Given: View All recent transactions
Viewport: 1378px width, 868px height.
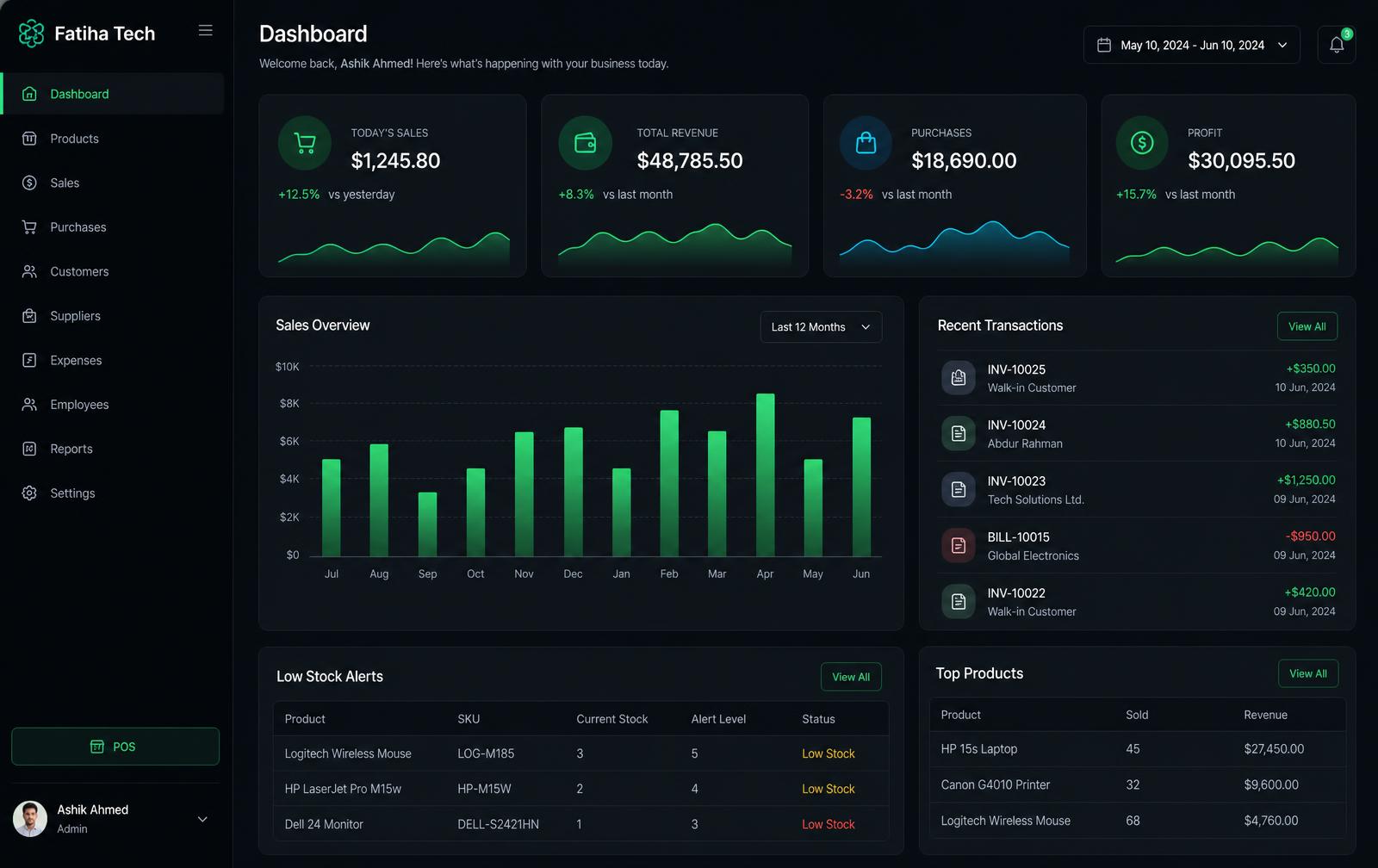Looking at the screenshot, I should pyautogui.click(x=1307, y=326).
